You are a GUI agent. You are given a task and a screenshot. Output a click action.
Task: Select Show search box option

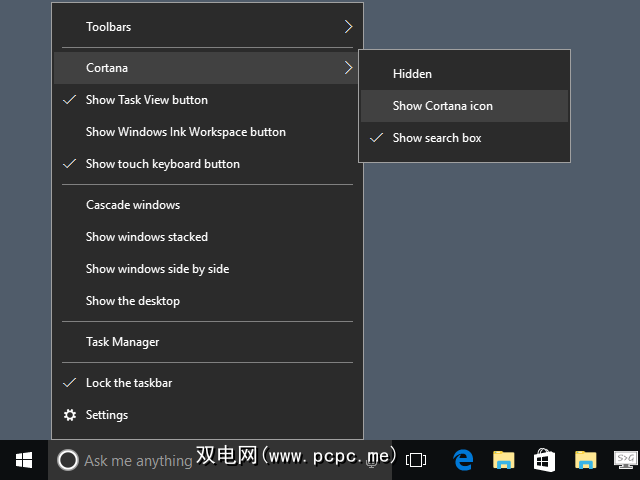pyautogui.click(x=437, y=138)
